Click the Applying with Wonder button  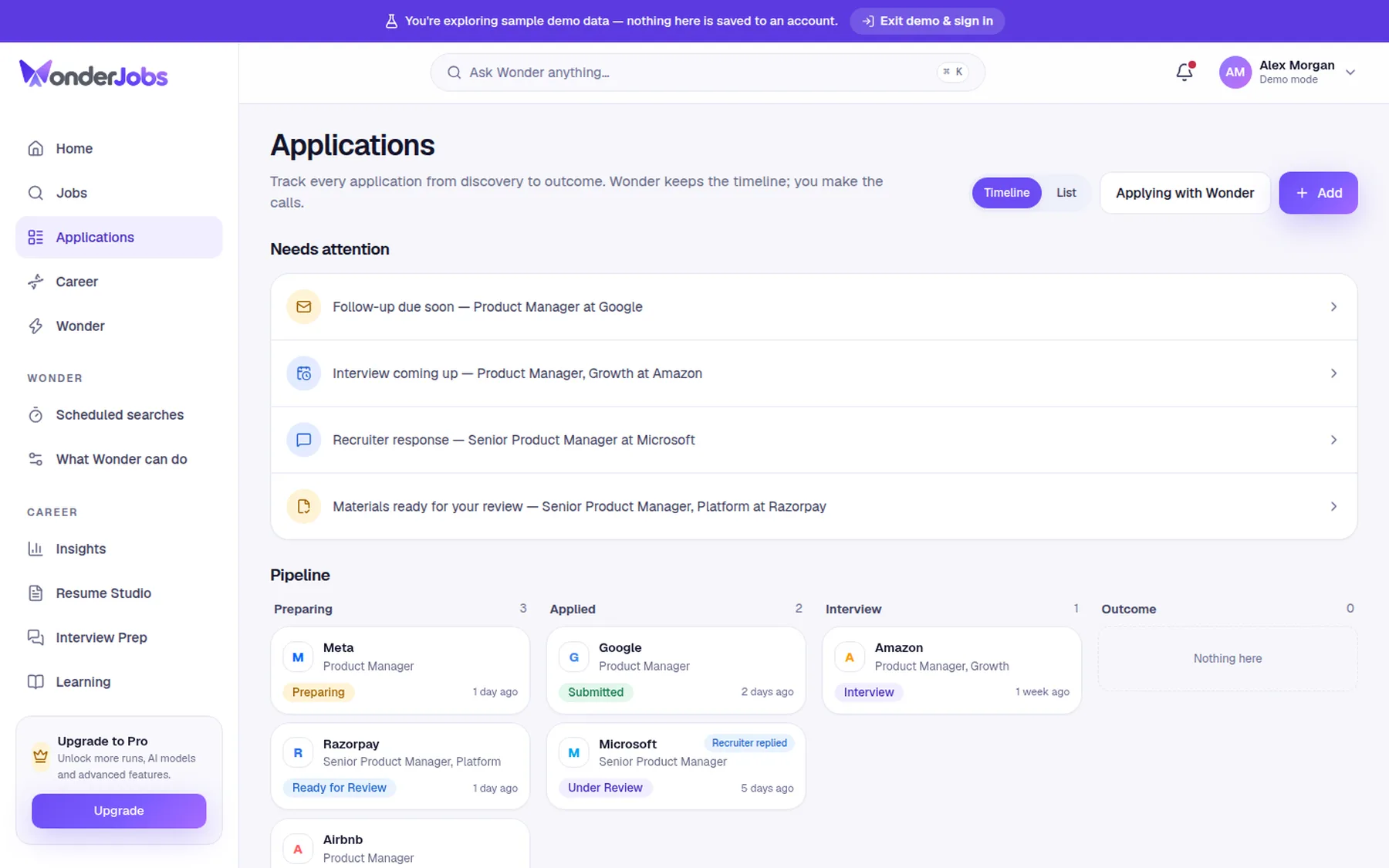[x=1185, y=193]
